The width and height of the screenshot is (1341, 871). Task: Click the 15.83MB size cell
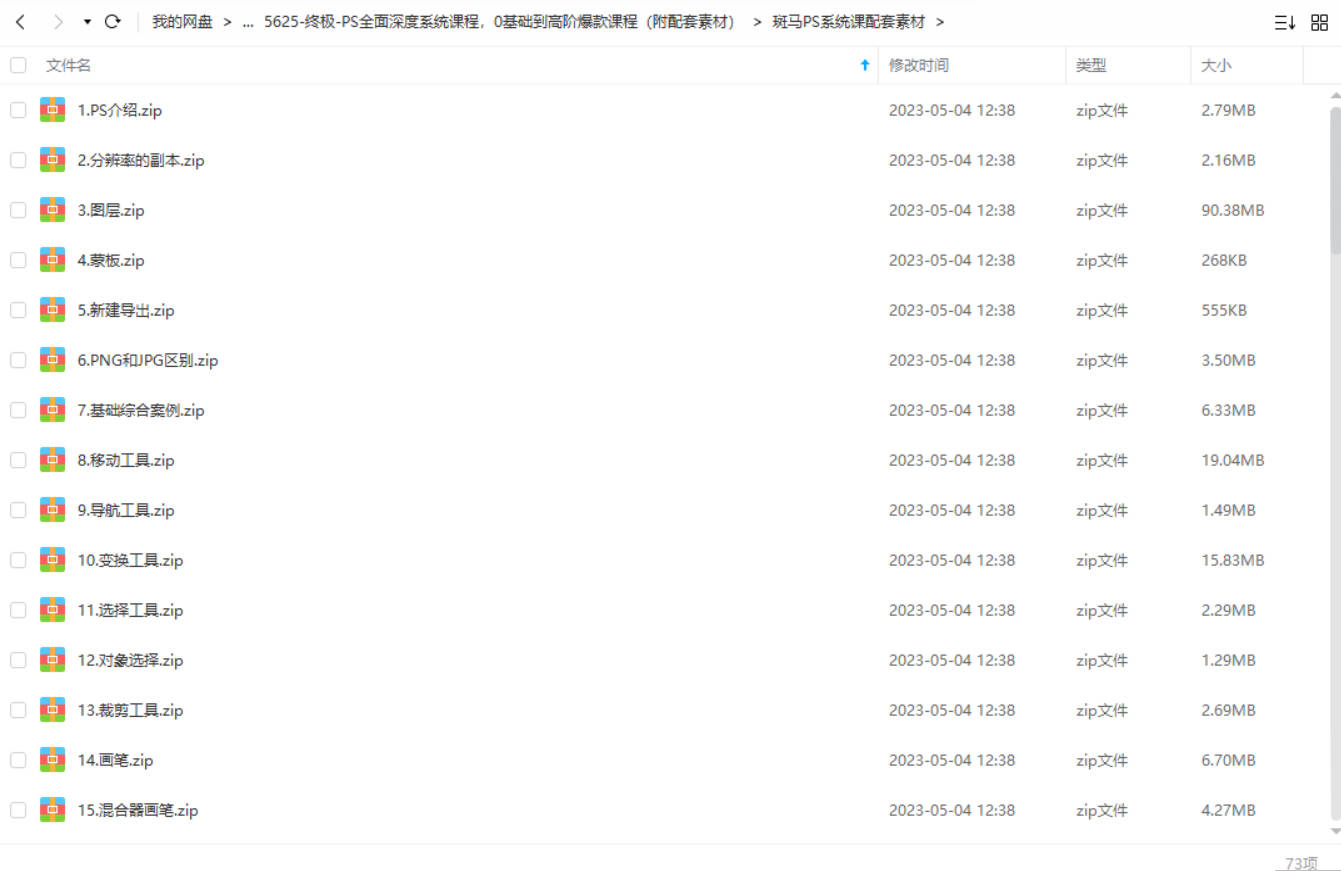(x=1233, y=560)
